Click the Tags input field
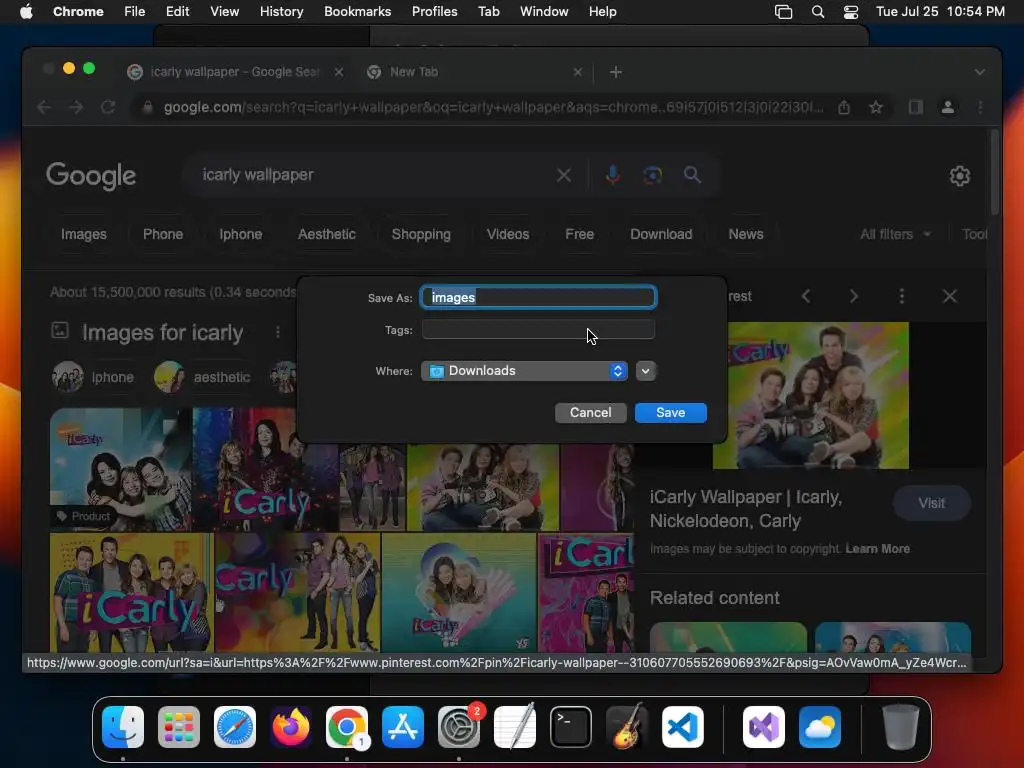1024x768 pixels. click(x=538, y=330)
